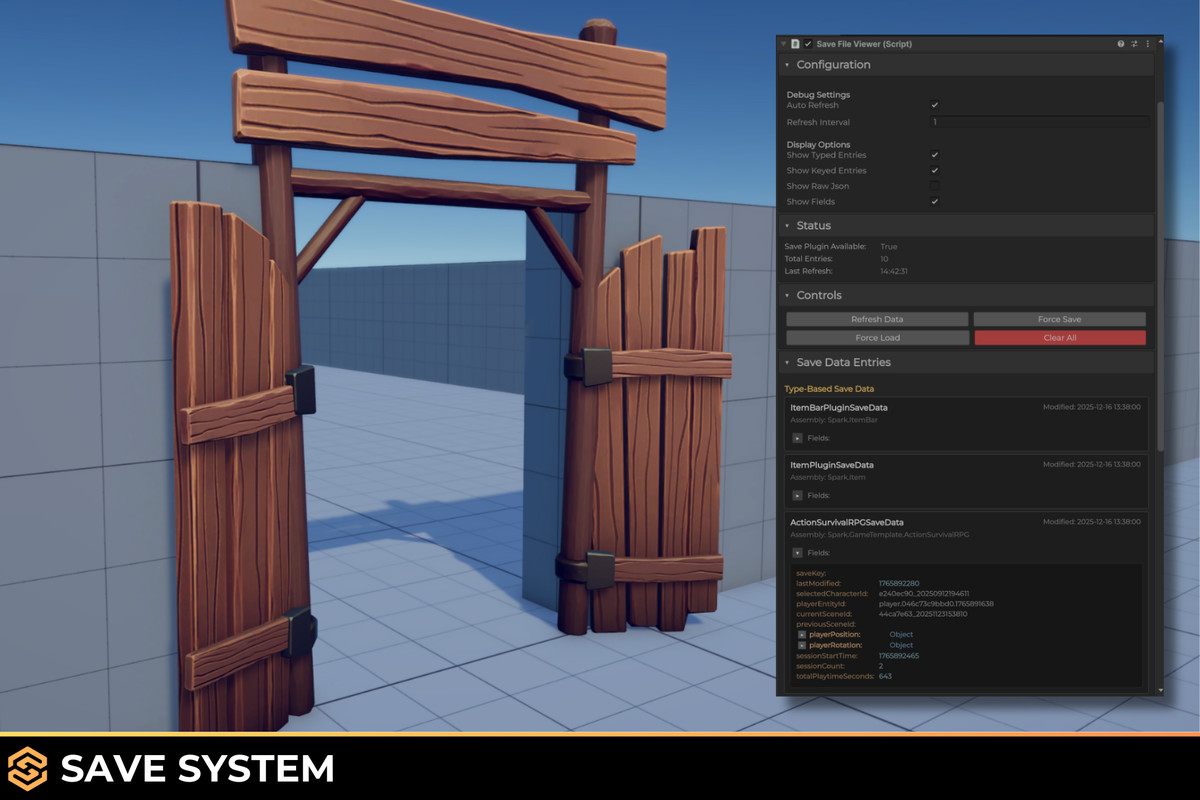Viewport: 1200px width, 800px height.
Task: Click the Refresh Data button
Action: click(877, 318)
